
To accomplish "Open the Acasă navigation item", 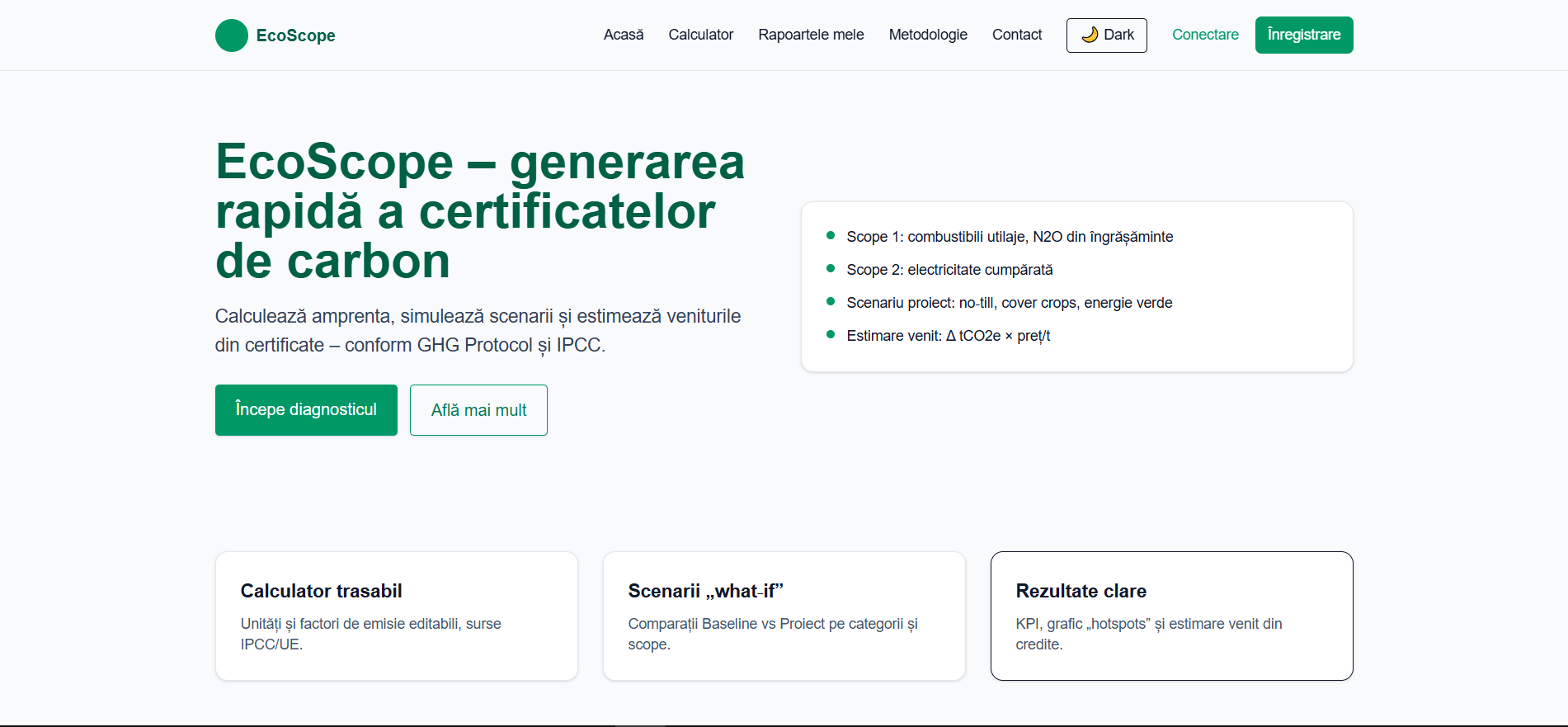I will [623, 35].
